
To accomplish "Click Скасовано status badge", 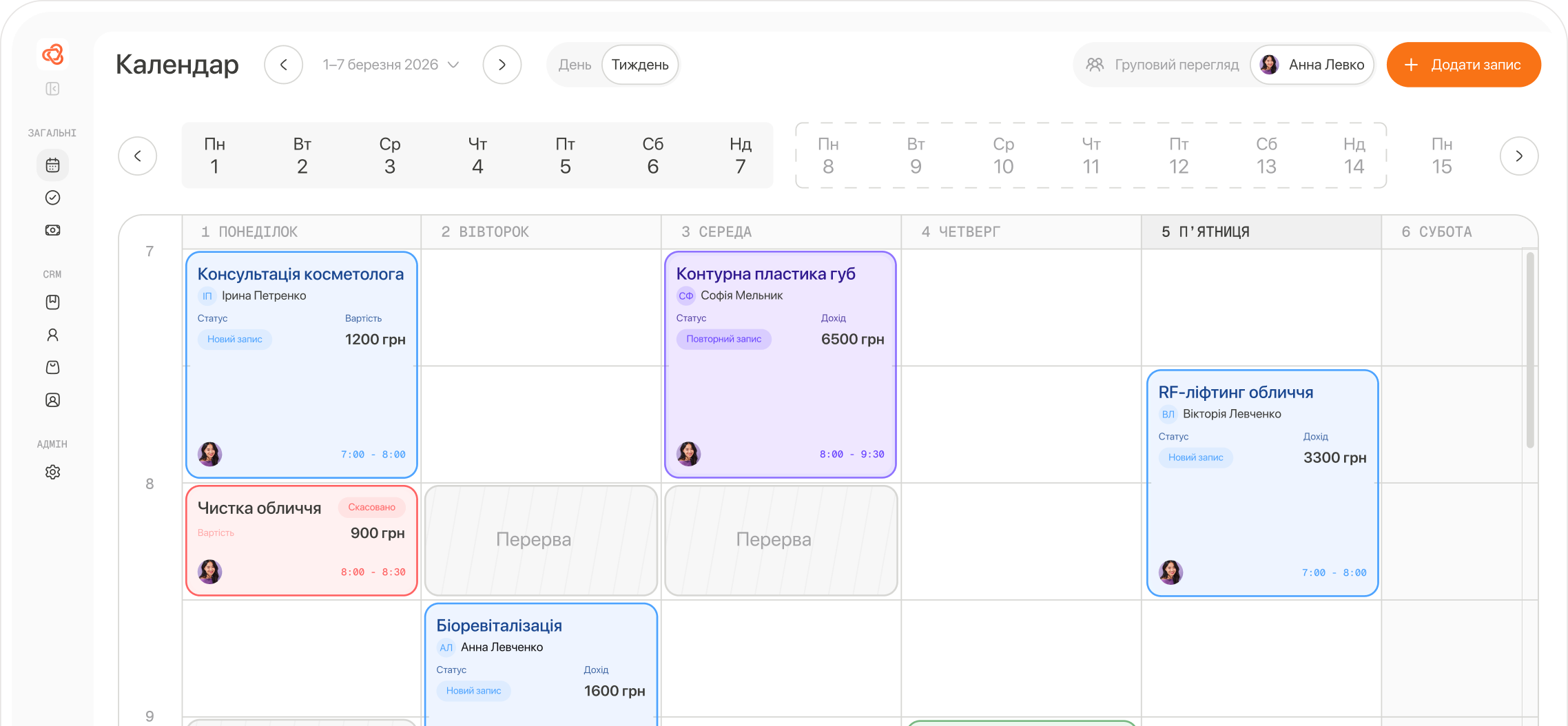I will [x=372, y=507].
